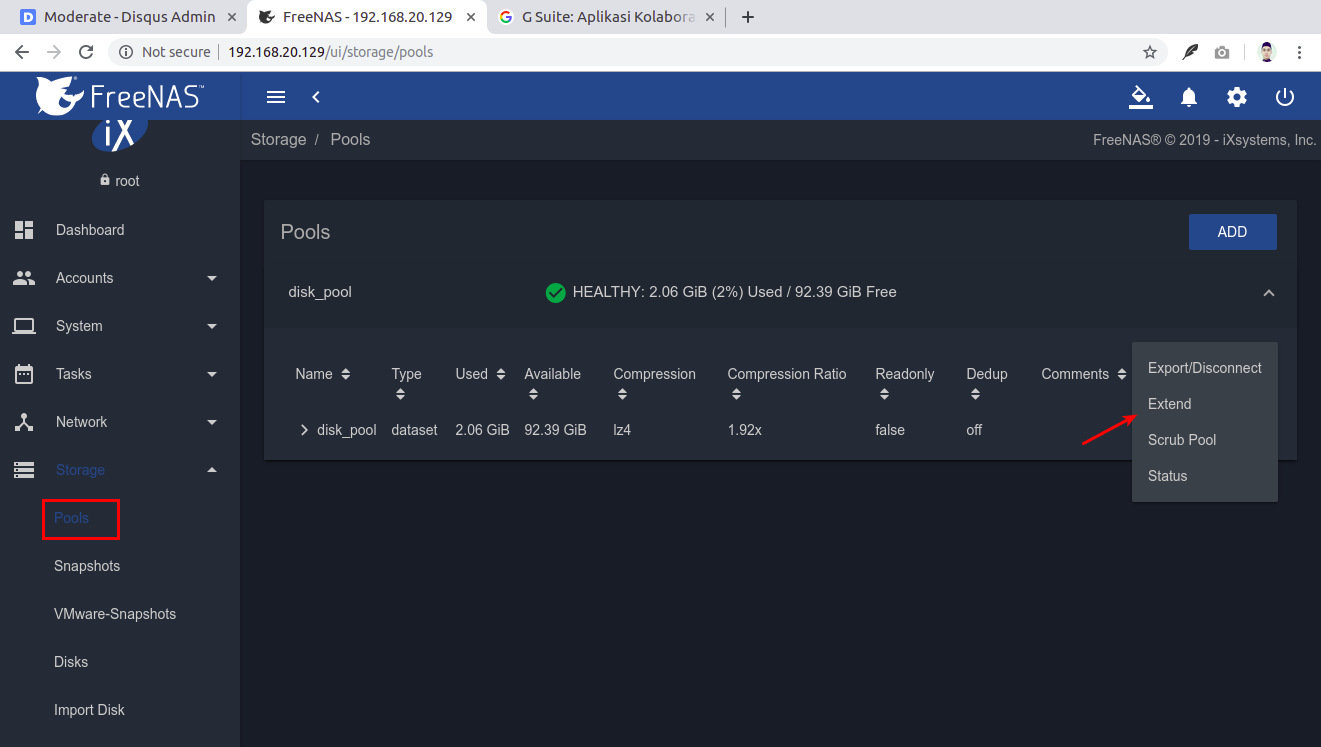This screenshot has height=747, width=1321.
Task: Expand the System sidebar menu
Action: click(x=212, y=326)
